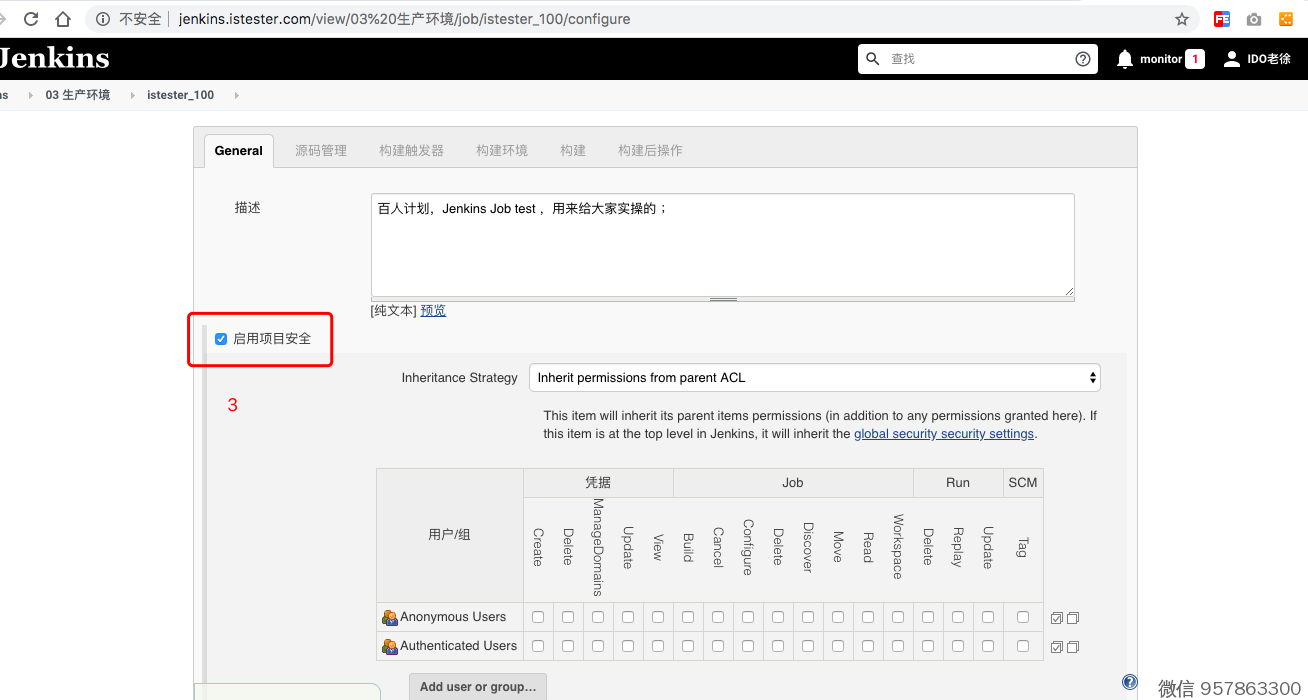Bookmark the page with the star icon

pos(1182,19)
